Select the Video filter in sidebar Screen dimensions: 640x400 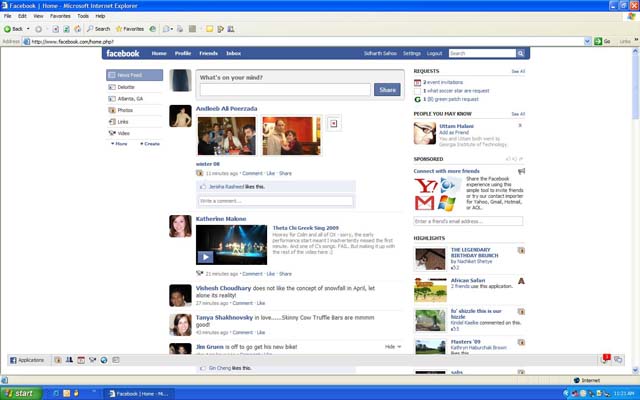[x=134, y=133]
